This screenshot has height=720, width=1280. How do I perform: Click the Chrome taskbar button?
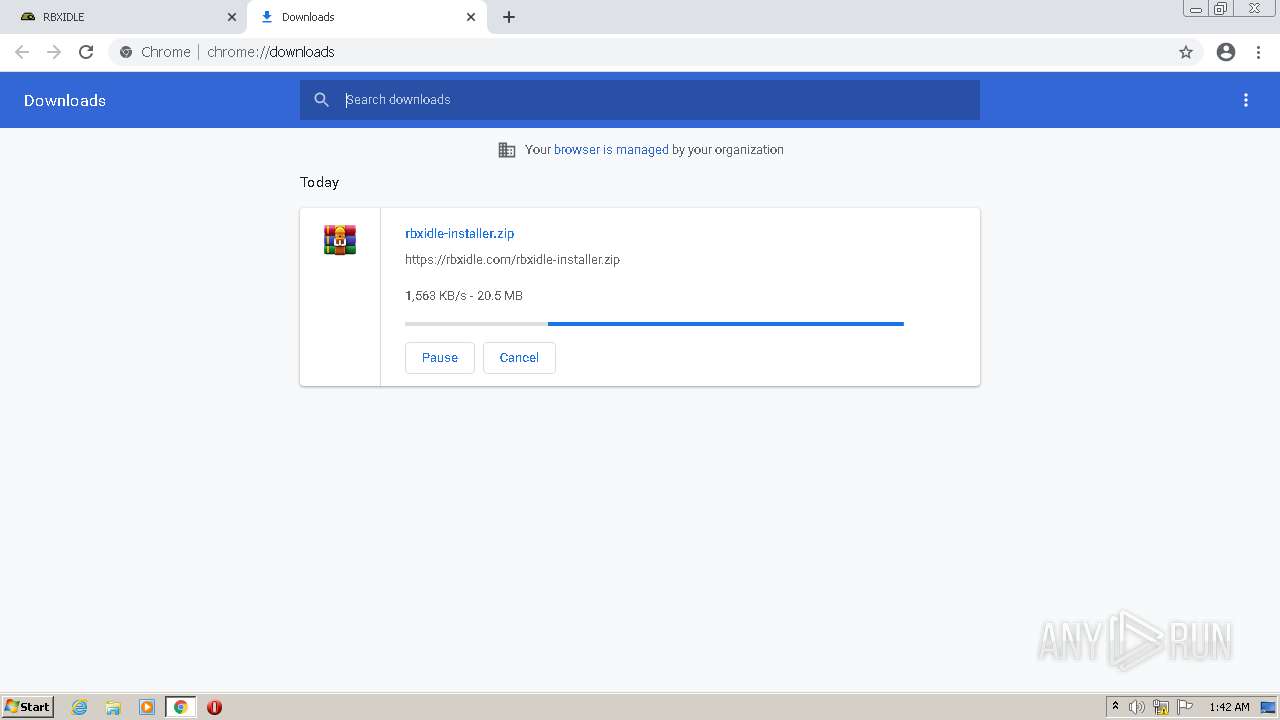(x=180, y=707)
